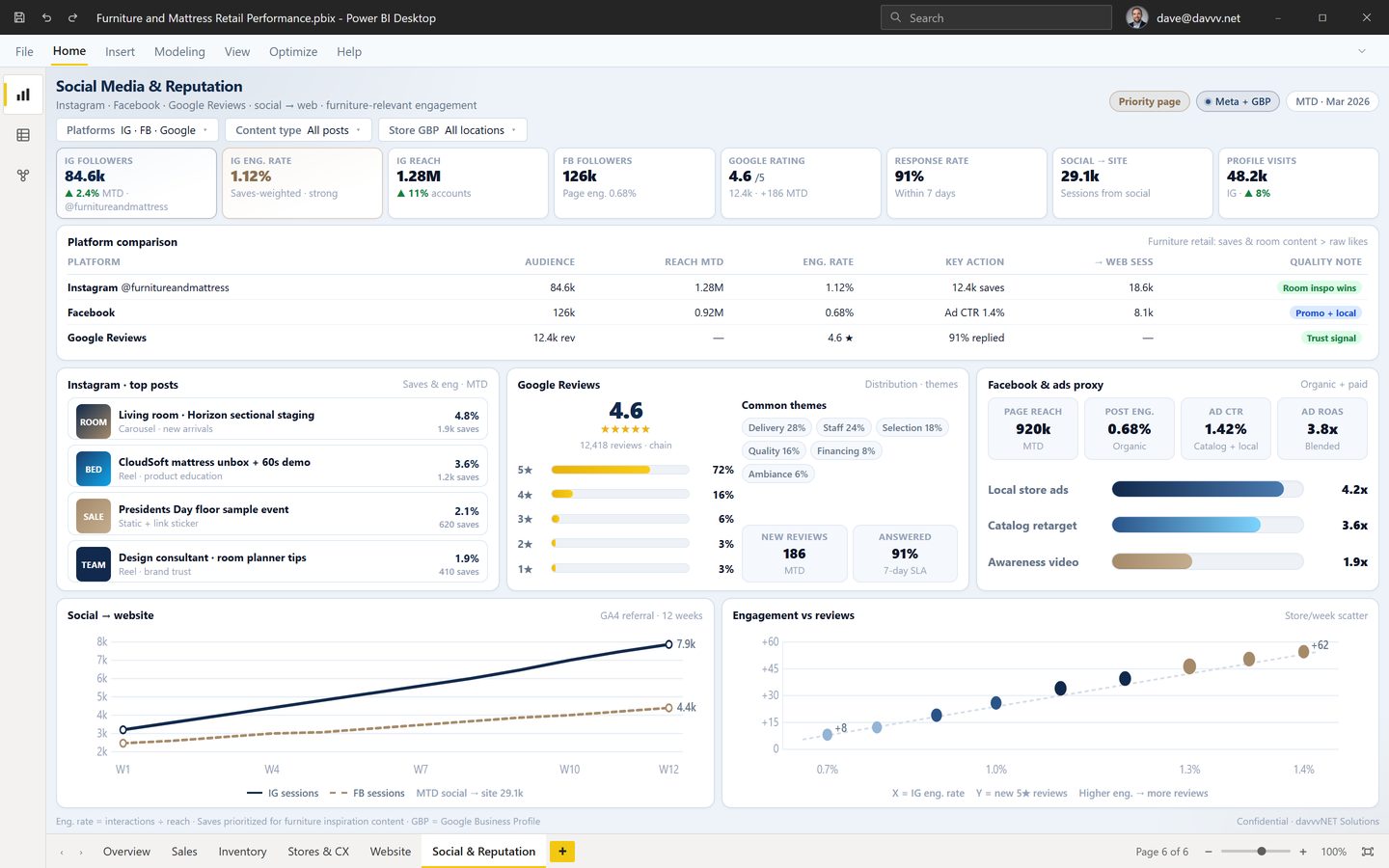Click the SALE post thumbnail icon
This screenshot has width=1389, height=868.
94,516
